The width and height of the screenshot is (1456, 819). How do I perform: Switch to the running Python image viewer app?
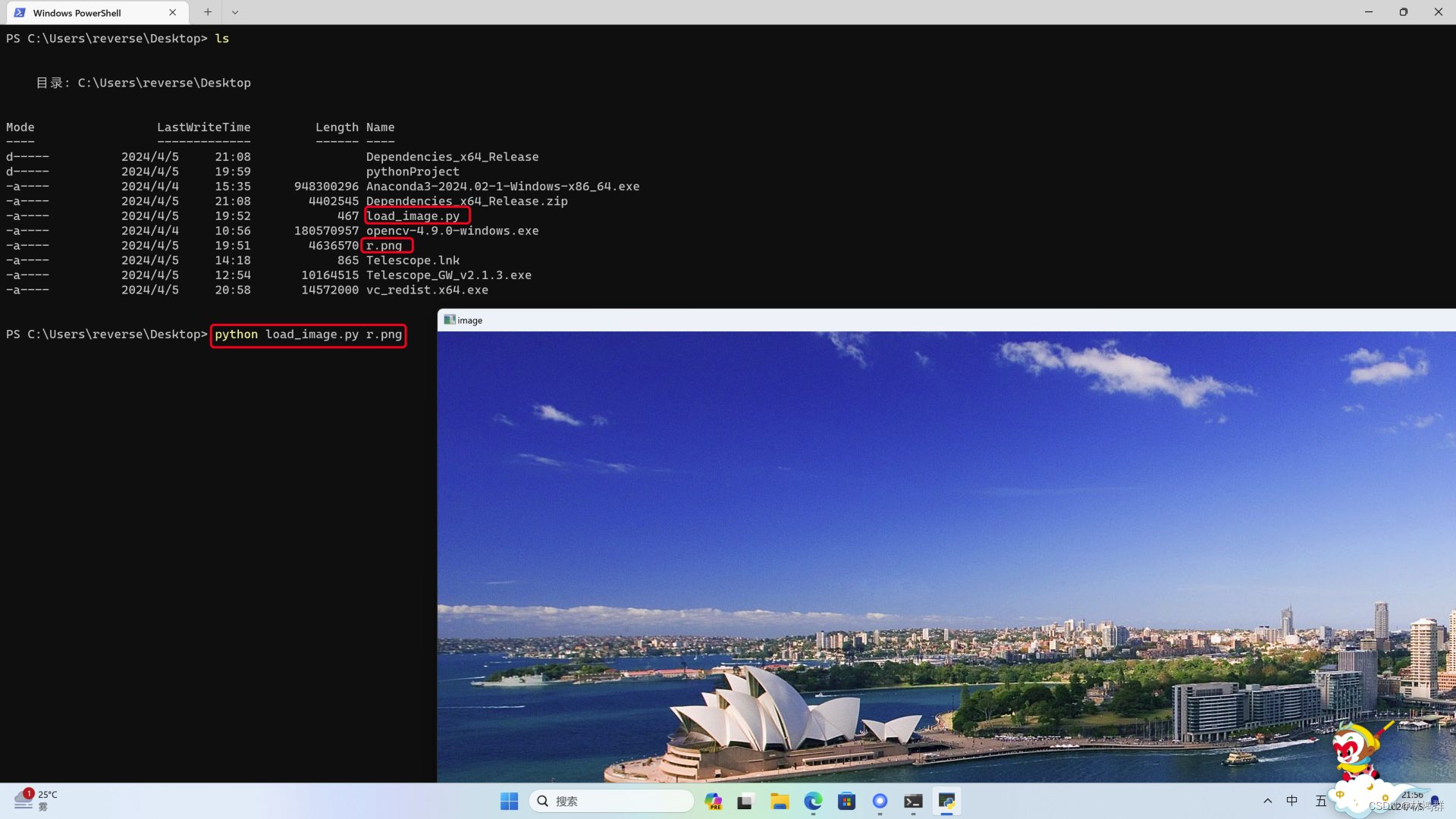click(947, 801)
